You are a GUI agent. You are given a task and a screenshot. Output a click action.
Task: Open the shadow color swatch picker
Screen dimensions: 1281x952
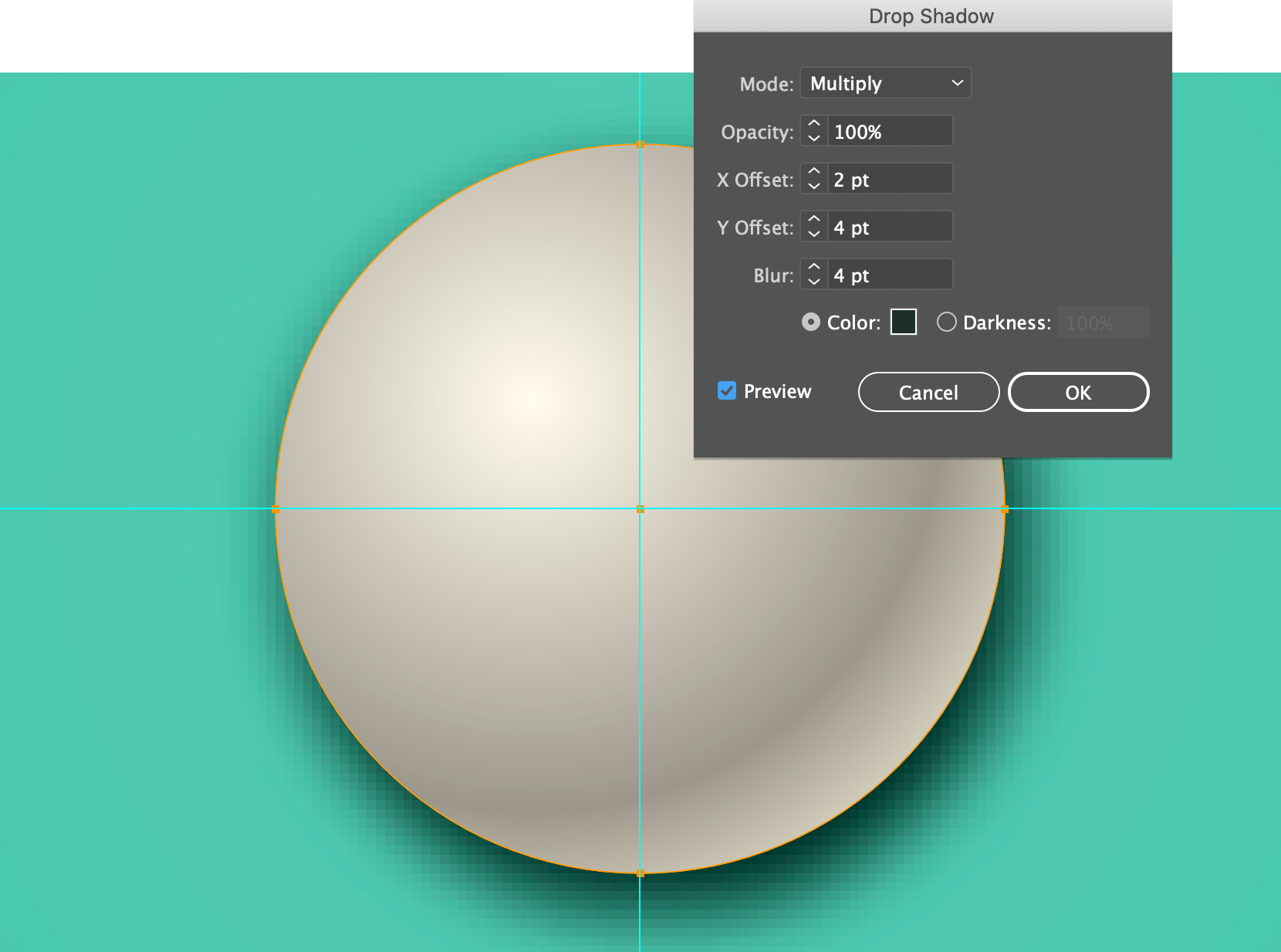903,322
